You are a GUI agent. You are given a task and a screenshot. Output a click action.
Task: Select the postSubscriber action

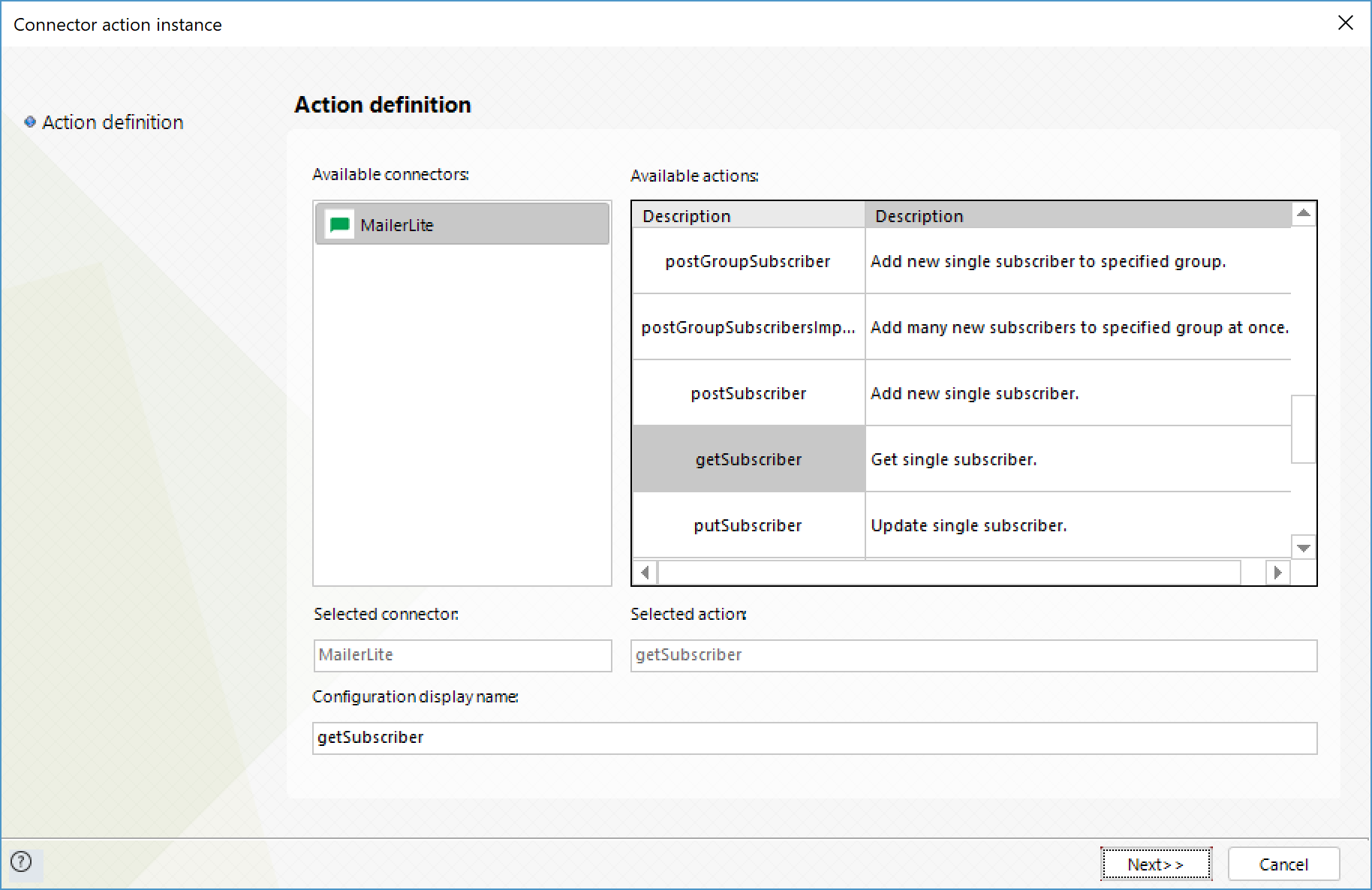click(x=748, y=393)
